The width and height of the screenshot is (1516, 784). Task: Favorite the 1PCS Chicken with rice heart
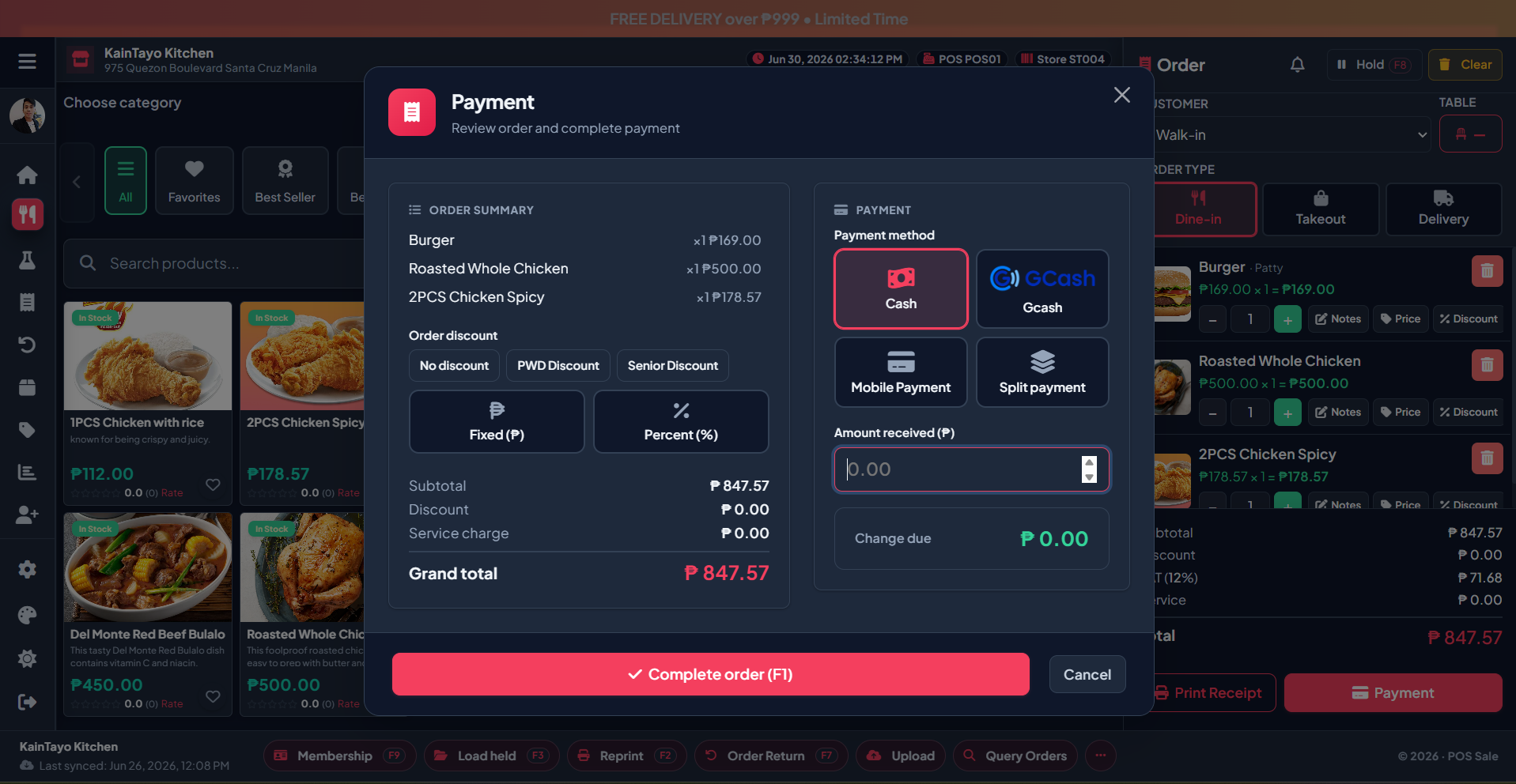pyautogui.click(x=213, y=484)
